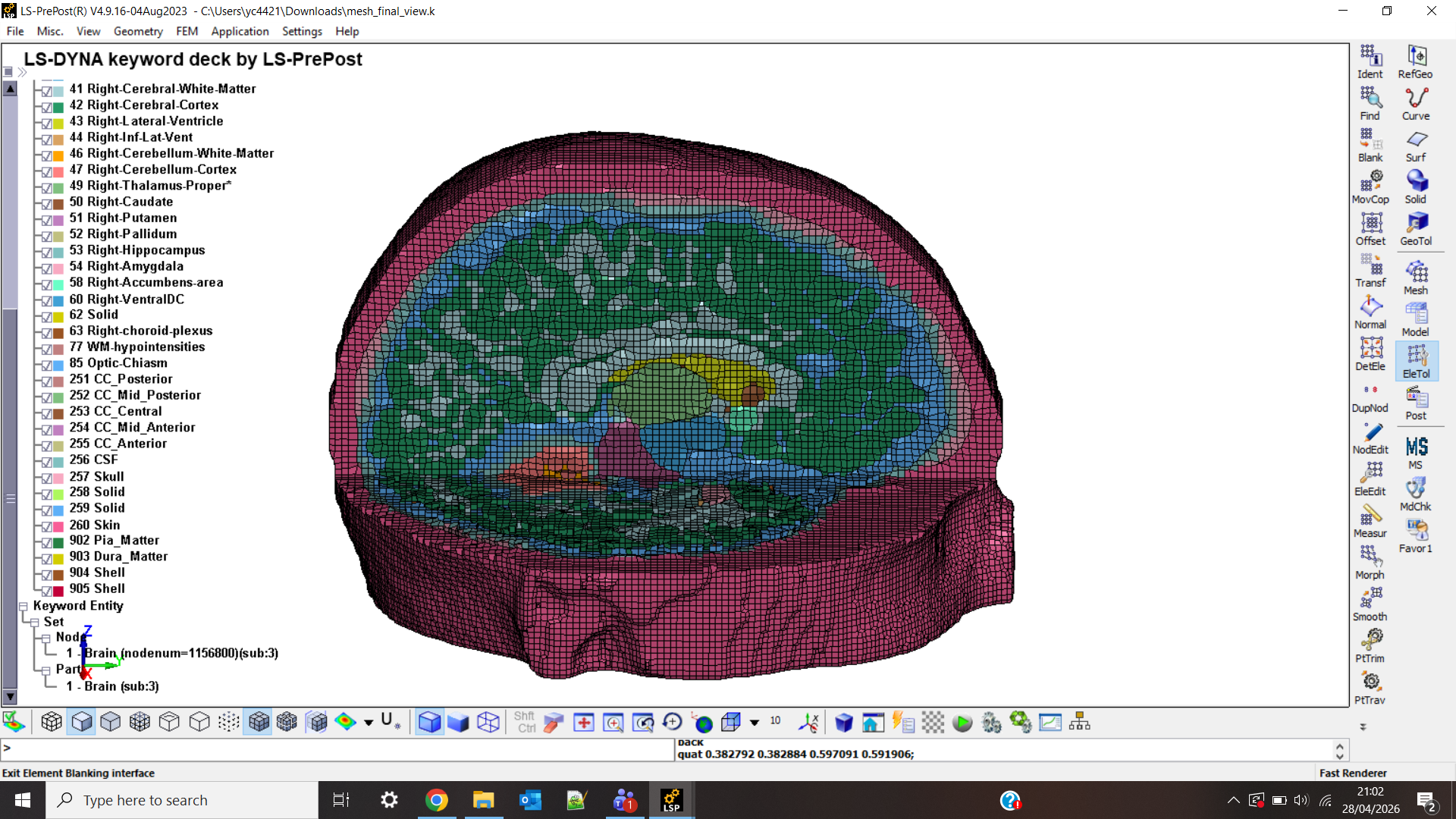Open the Solid geometry panel
This screenshot has width=1456, height=819.
(1416, 187)
